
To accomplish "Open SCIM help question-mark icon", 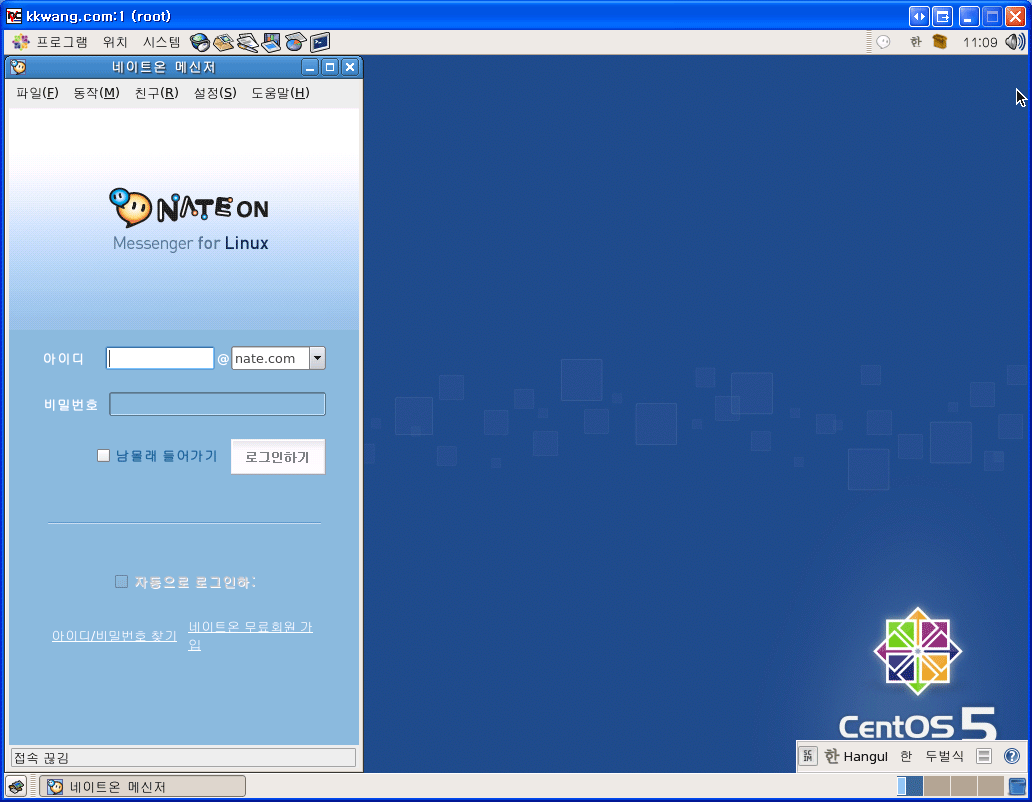I will 1012,756.
